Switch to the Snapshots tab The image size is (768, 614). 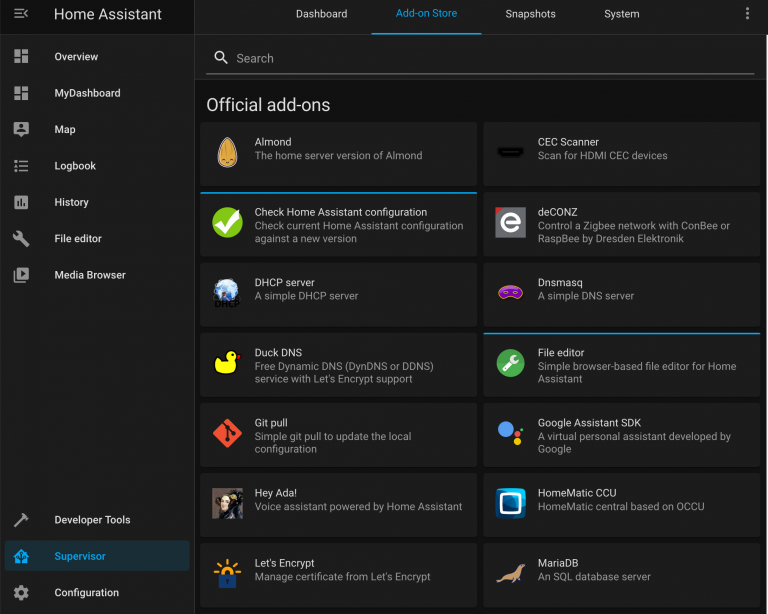pyautogui.click(x=530, y=14)
